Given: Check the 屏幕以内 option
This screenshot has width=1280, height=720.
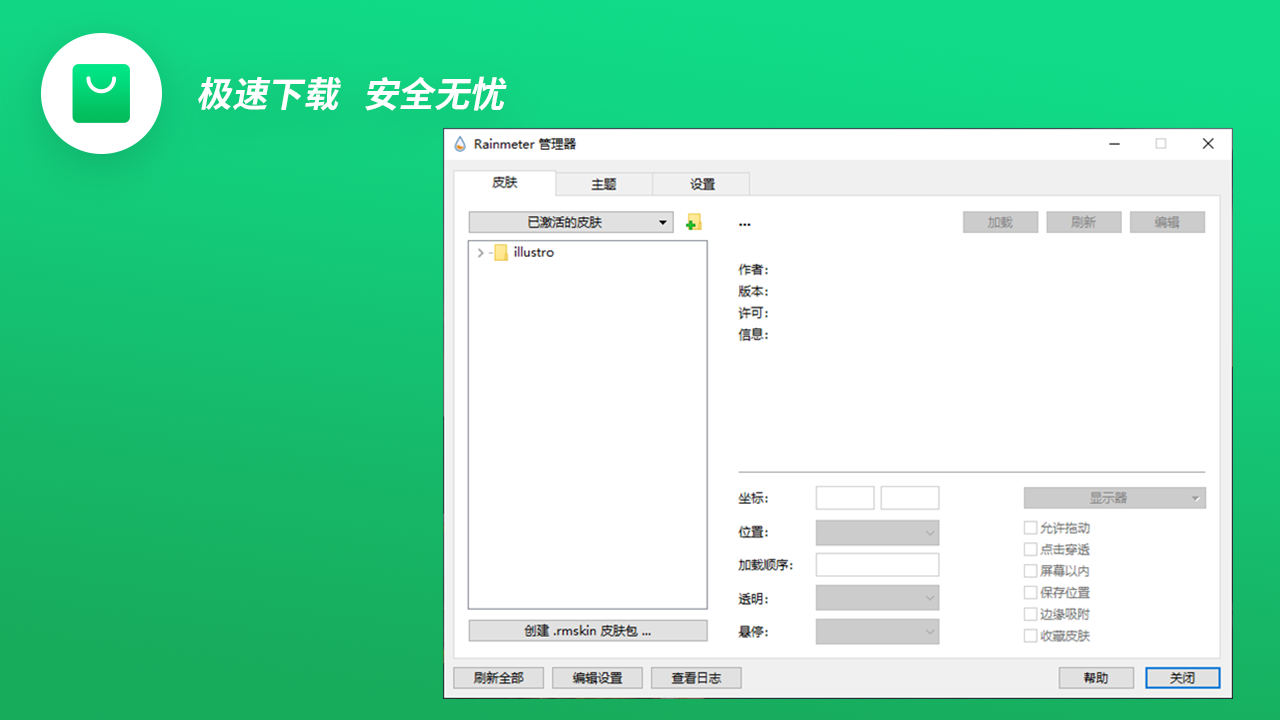Looking at the screenshot, I should point(1031,571).
